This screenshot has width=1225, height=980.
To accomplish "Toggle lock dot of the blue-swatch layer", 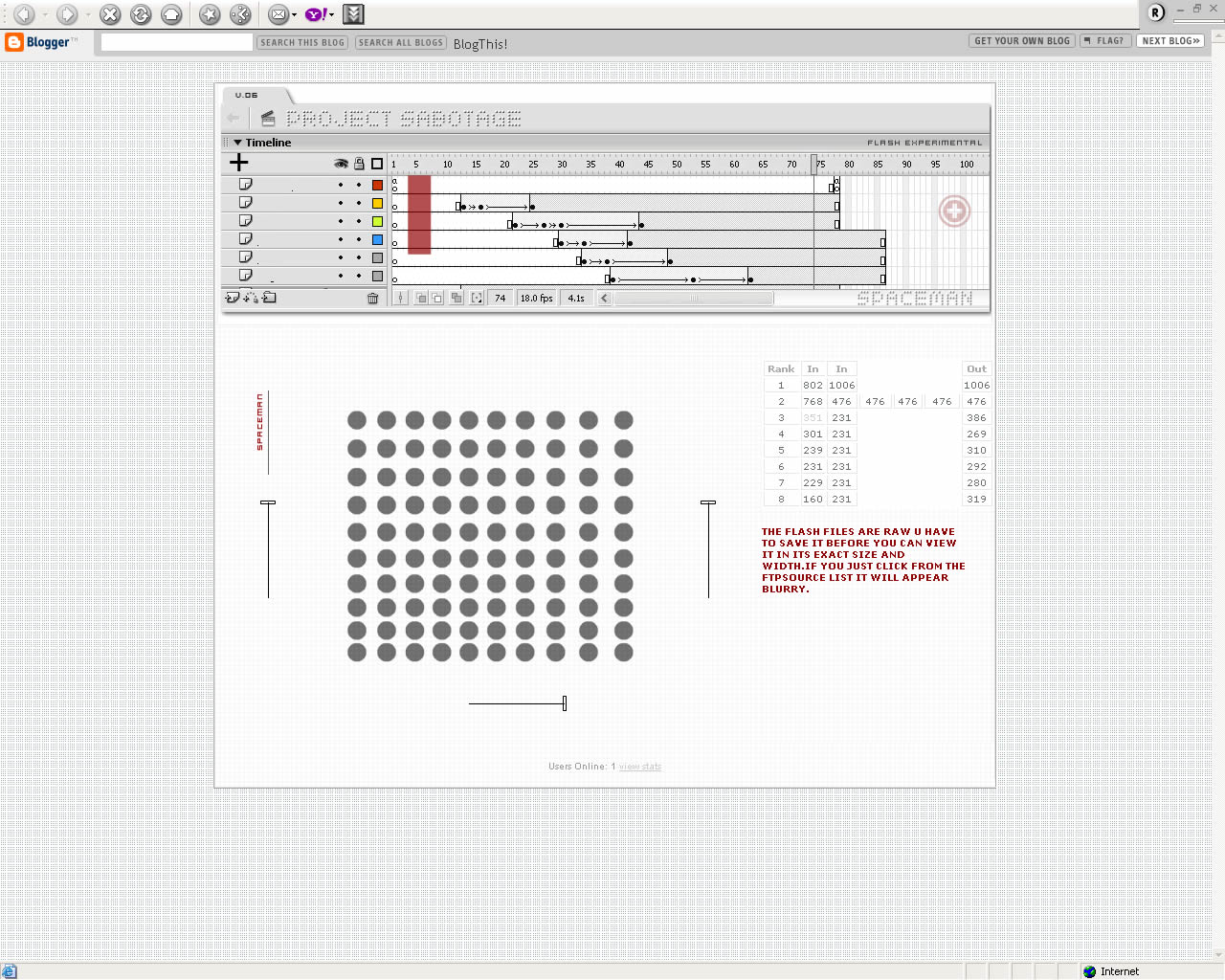I will pos(359,239).
